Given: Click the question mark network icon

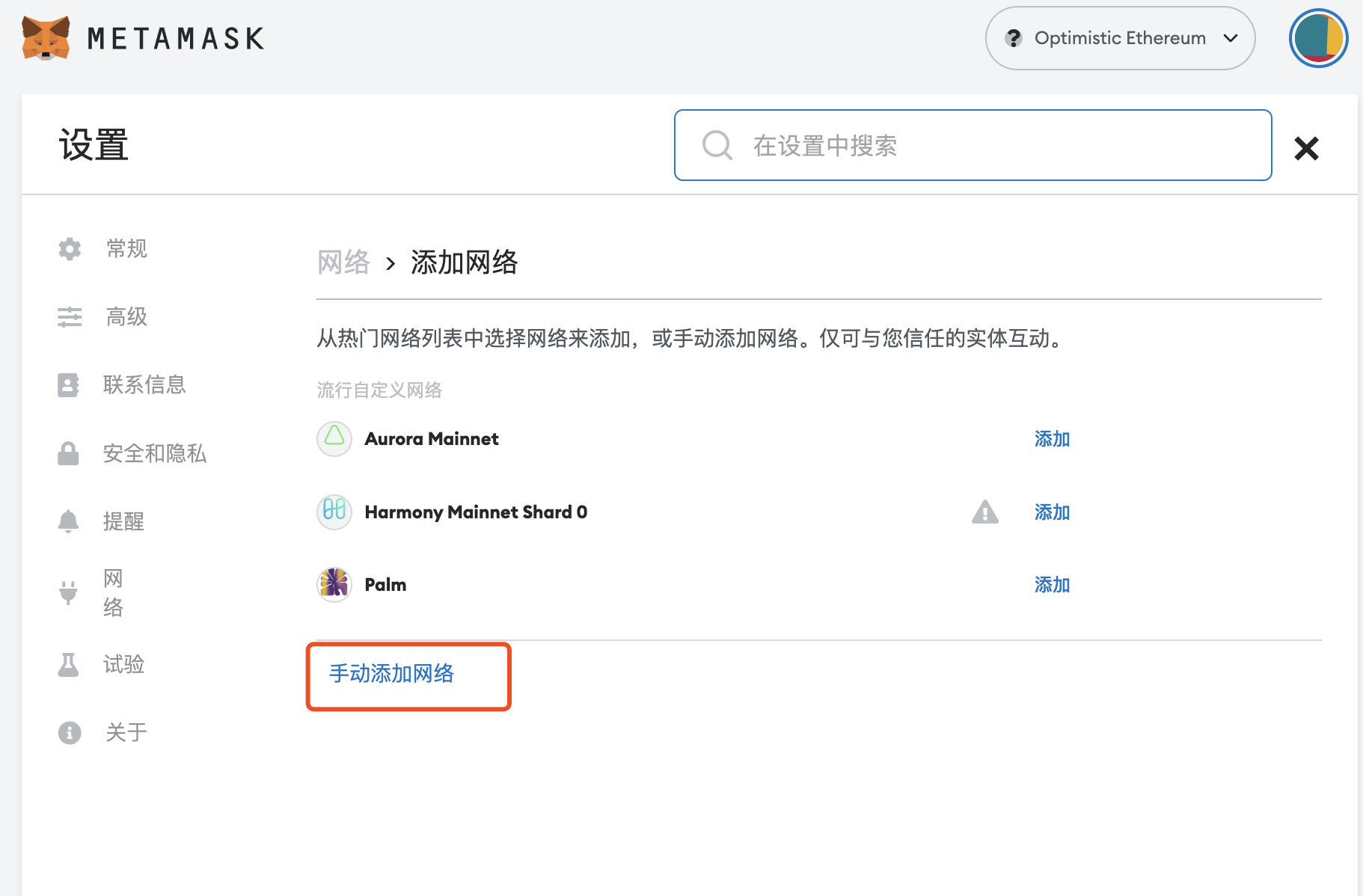Looking at the screenshot, I should coord(1014,38).
